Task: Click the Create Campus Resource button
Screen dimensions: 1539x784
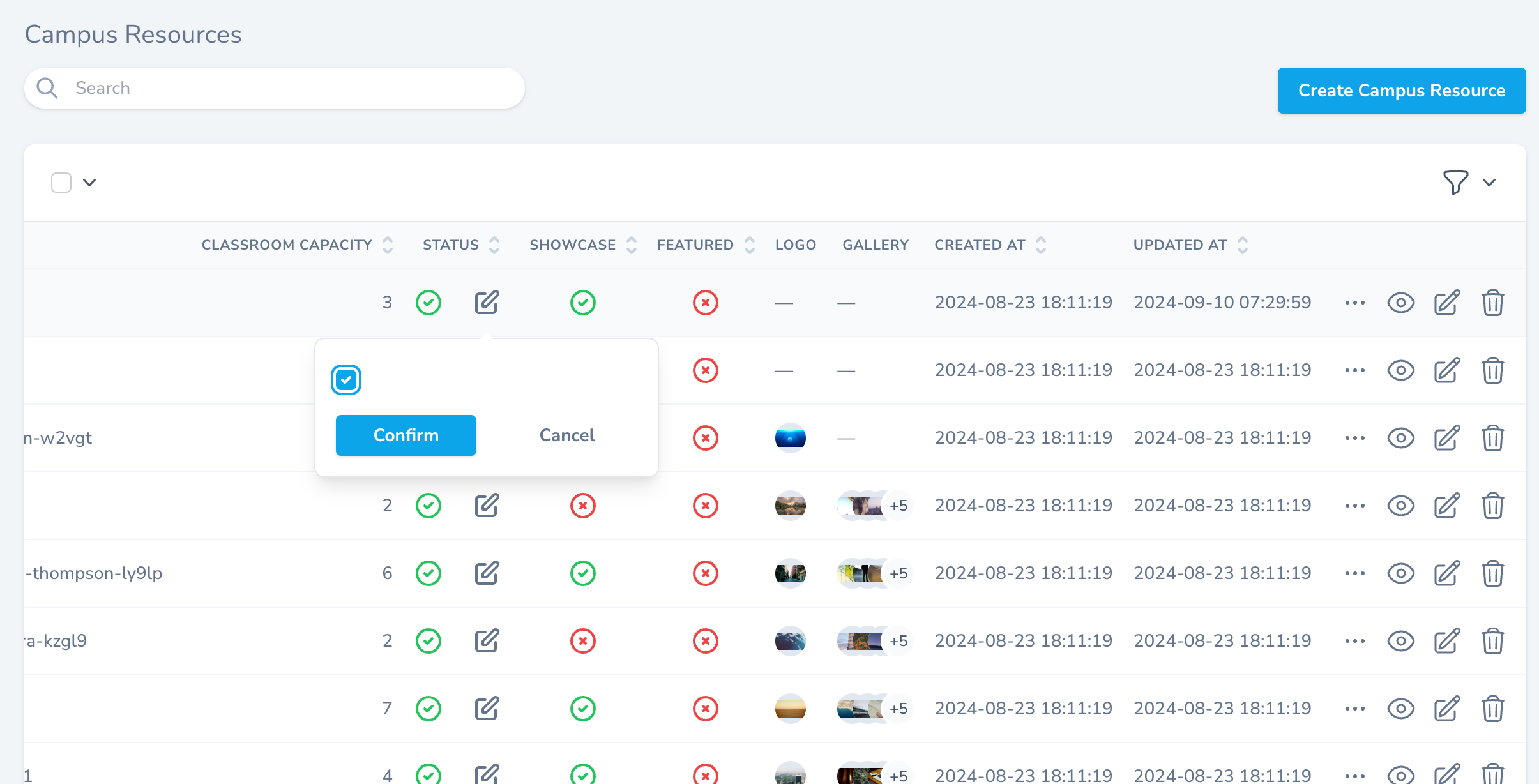Action: (x=1401, y=91)
